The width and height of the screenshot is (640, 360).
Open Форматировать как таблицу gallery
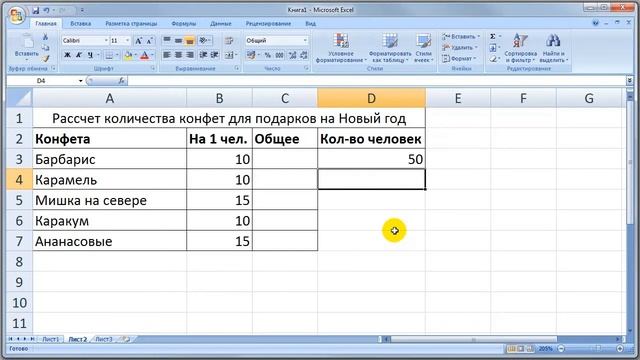[x=390, y=48]
